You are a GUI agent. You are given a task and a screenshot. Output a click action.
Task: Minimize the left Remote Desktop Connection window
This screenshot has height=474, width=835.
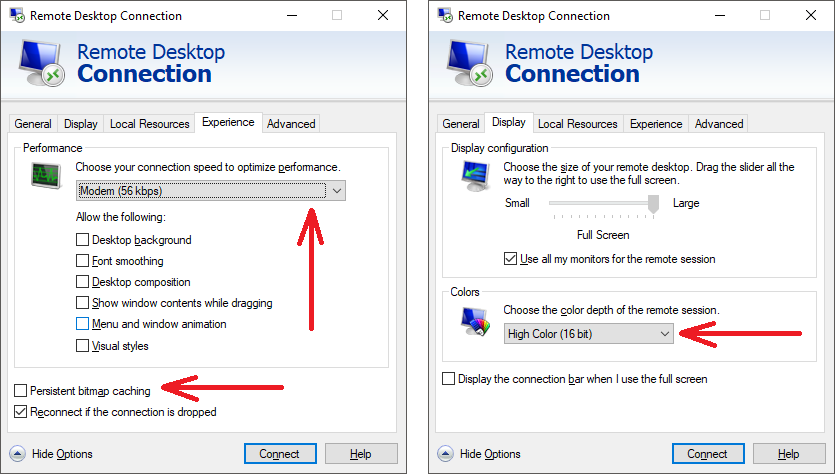point(292,15)
